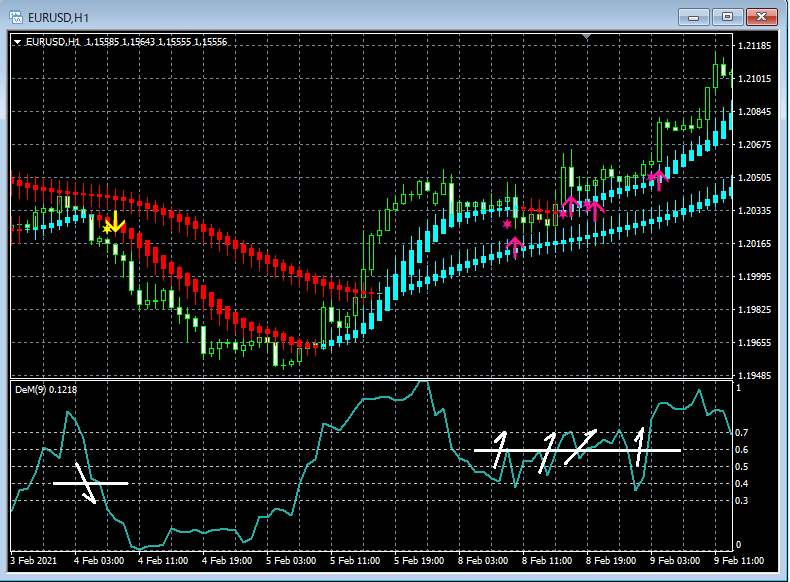
Task: Minimize the EURUSD,H1 chart window
Action: (x=694, y=17)
